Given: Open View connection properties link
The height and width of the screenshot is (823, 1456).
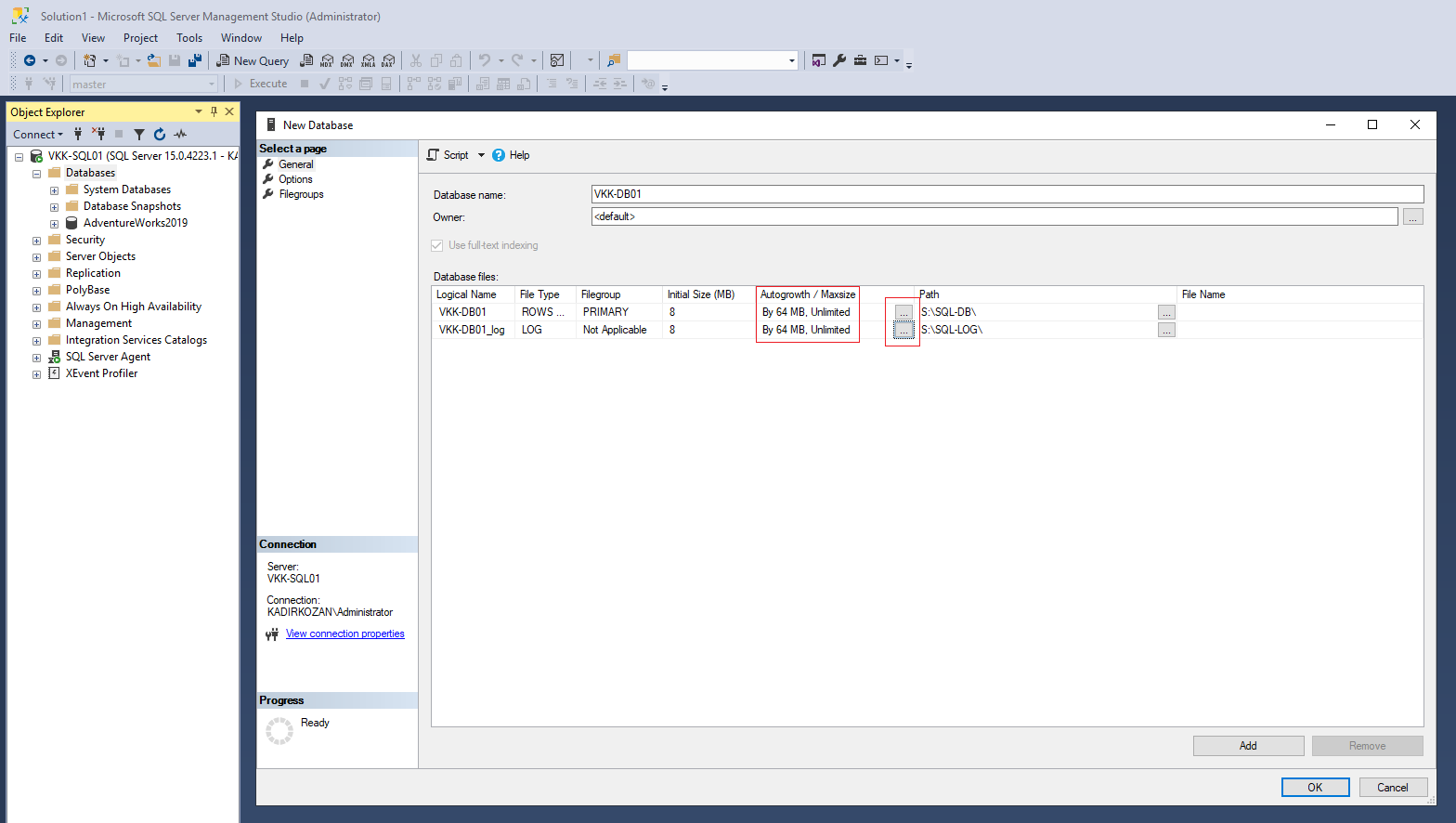Looking at the screenshot, I should [x=344, y=634].
